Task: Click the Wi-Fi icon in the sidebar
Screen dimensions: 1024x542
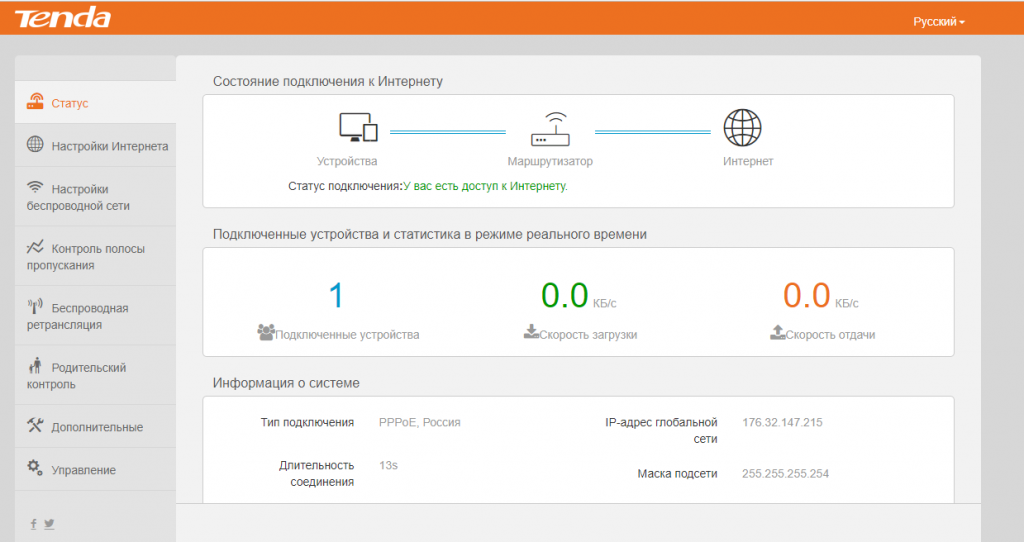Action: coord(35,187)
